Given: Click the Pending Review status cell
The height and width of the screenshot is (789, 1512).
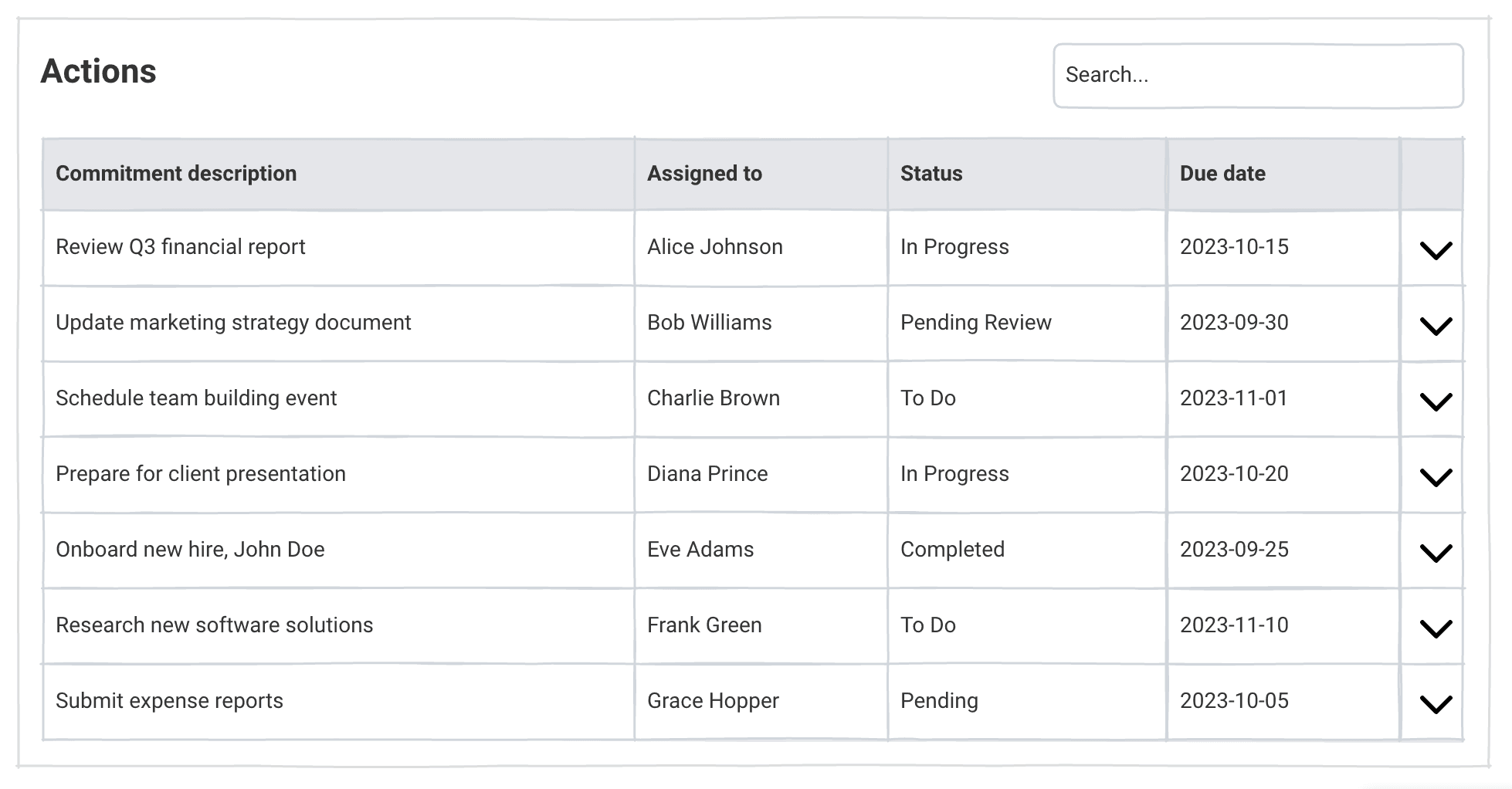Looking at the screenshot, I should pyautogui.click(x=976, y=323).
